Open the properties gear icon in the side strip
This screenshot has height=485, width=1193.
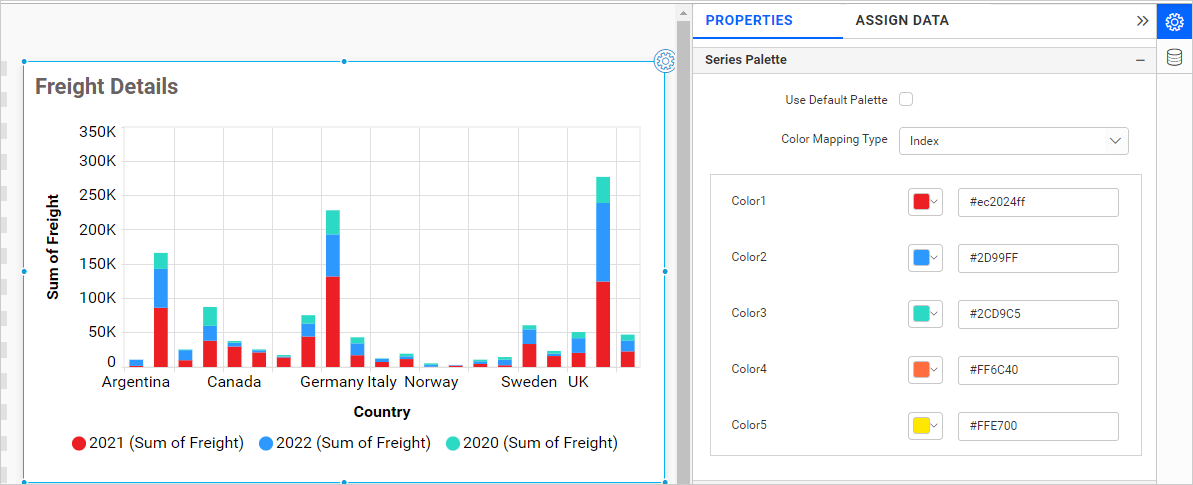click(1174, 21)
